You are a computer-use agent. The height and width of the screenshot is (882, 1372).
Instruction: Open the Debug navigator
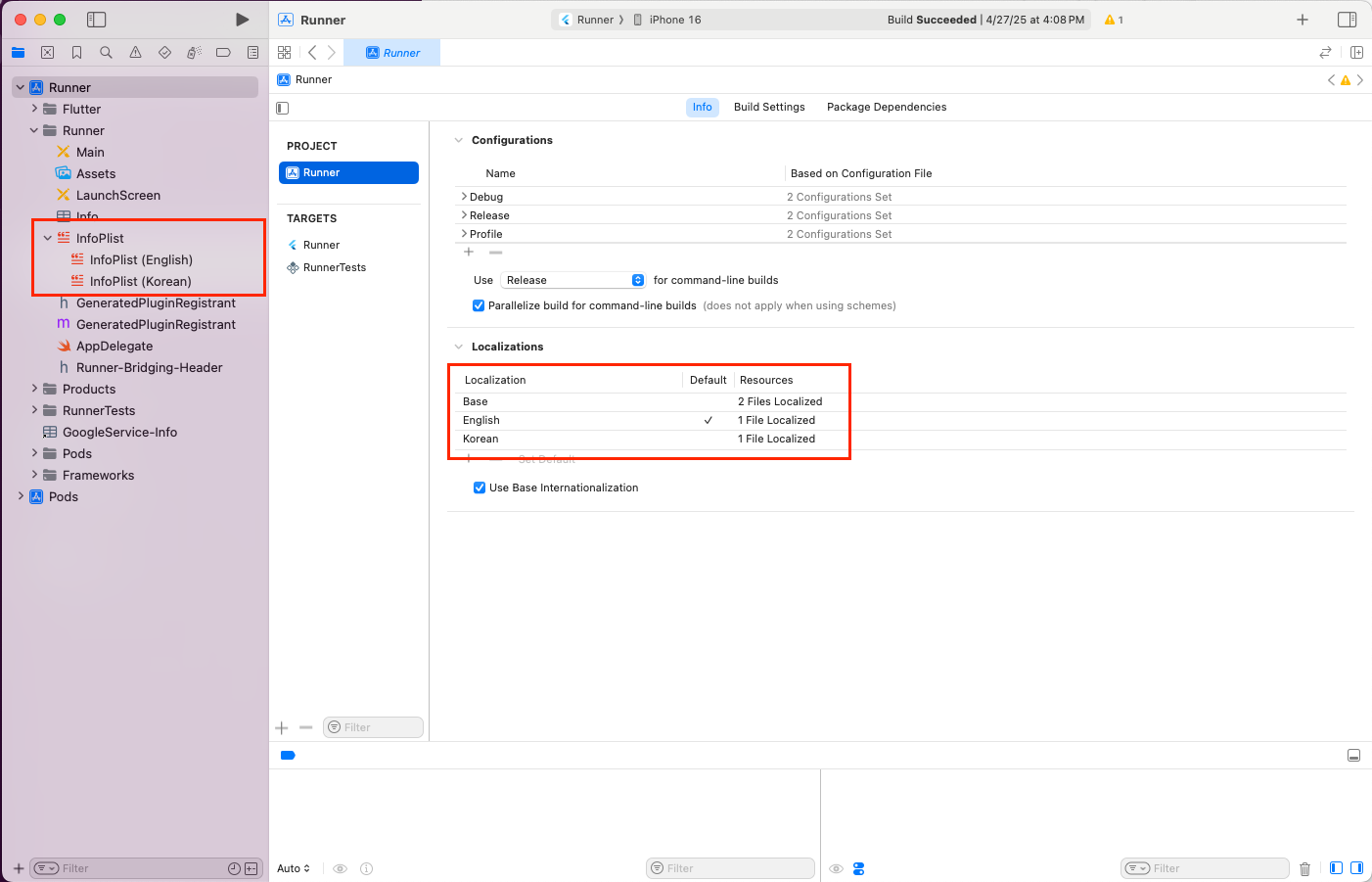194,53
